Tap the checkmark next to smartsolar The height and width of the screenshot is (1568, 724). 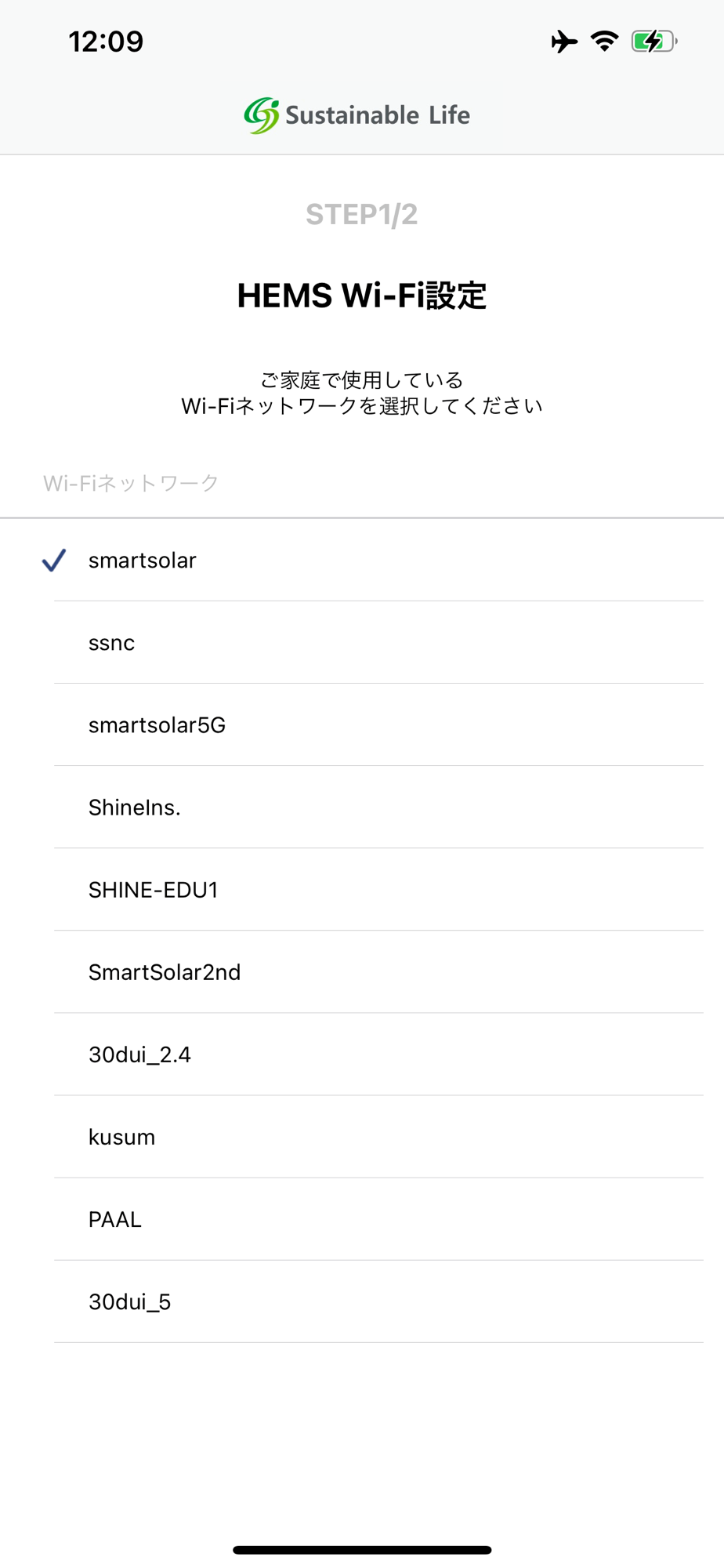tap(53, 560)
